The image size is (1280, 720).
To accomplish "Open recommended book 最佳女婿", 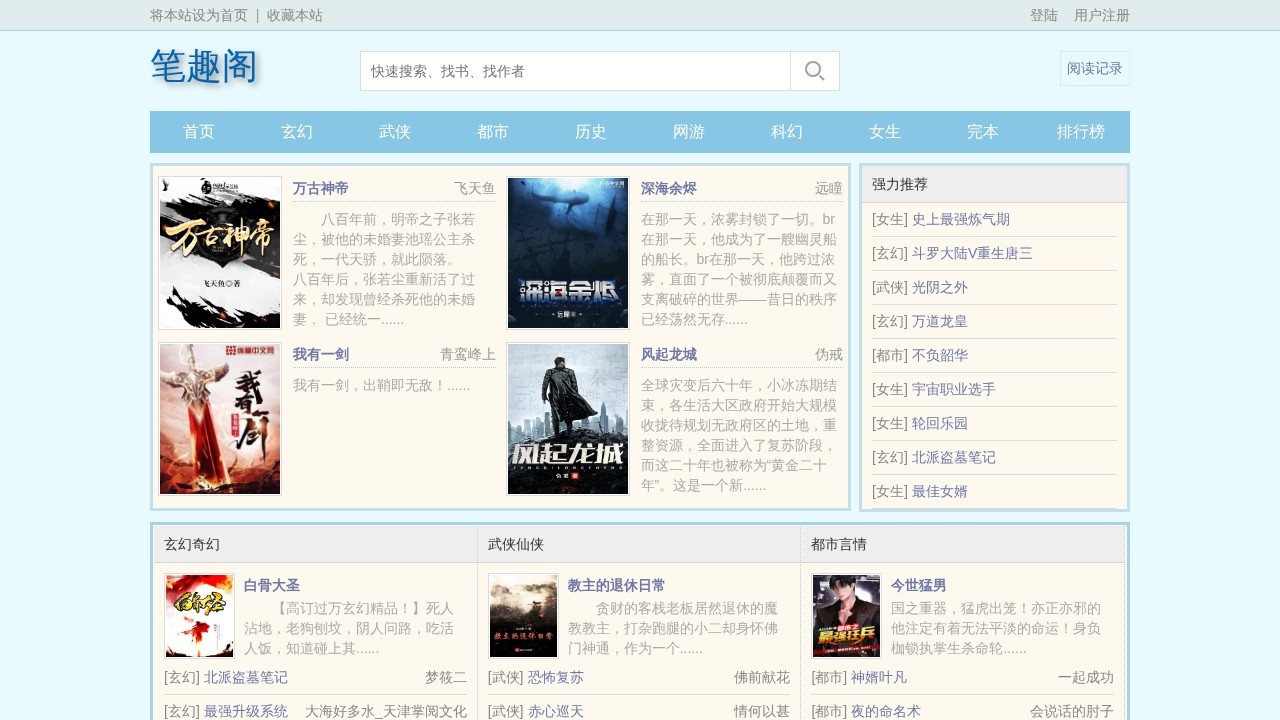I will (940, 491).
